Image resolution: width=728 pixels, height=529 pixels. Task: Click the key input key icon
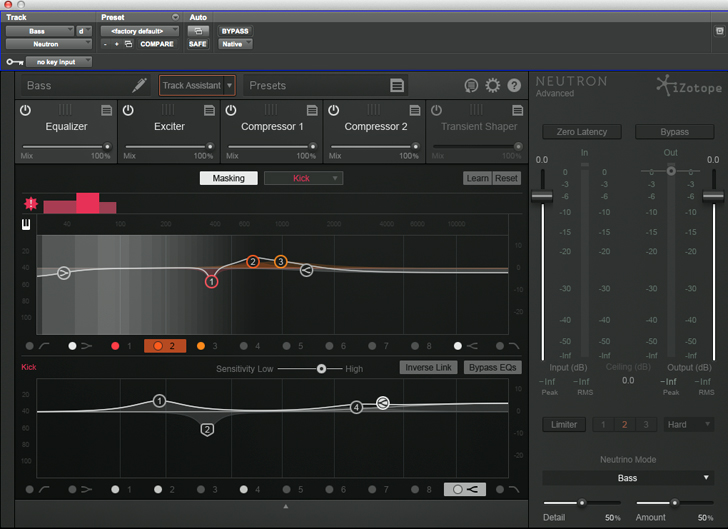[x=14, y=62]
